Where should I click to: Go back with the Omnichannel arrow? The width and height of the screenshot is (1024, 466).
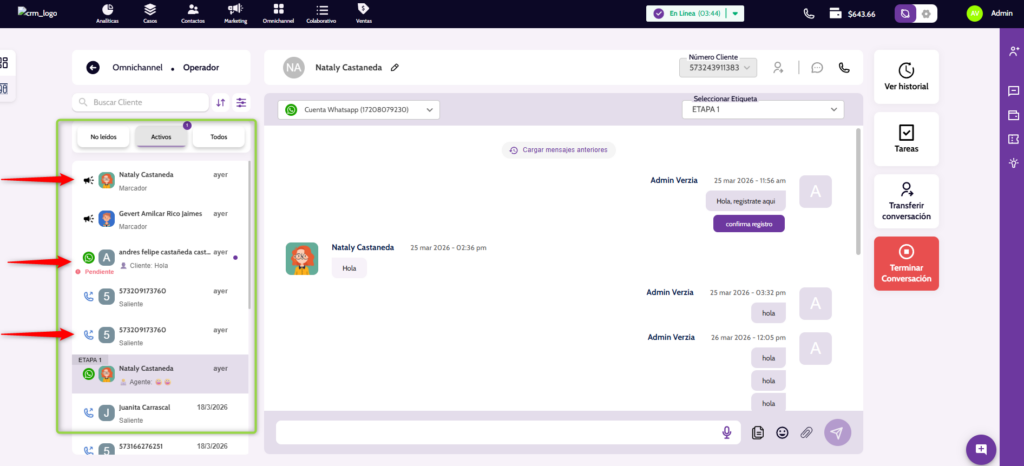93,68
